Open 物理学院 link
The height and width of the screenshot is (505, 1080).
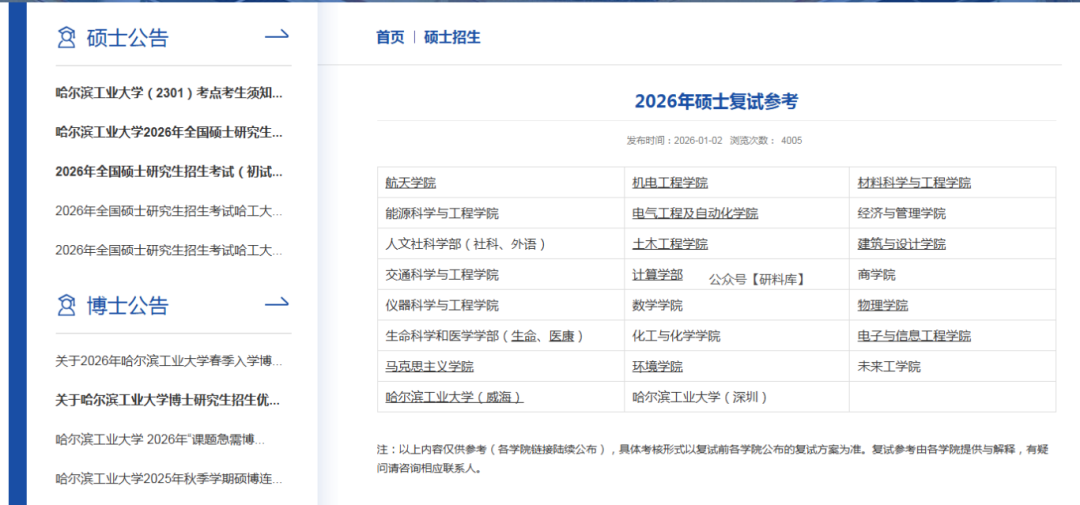tap(882, 305)
